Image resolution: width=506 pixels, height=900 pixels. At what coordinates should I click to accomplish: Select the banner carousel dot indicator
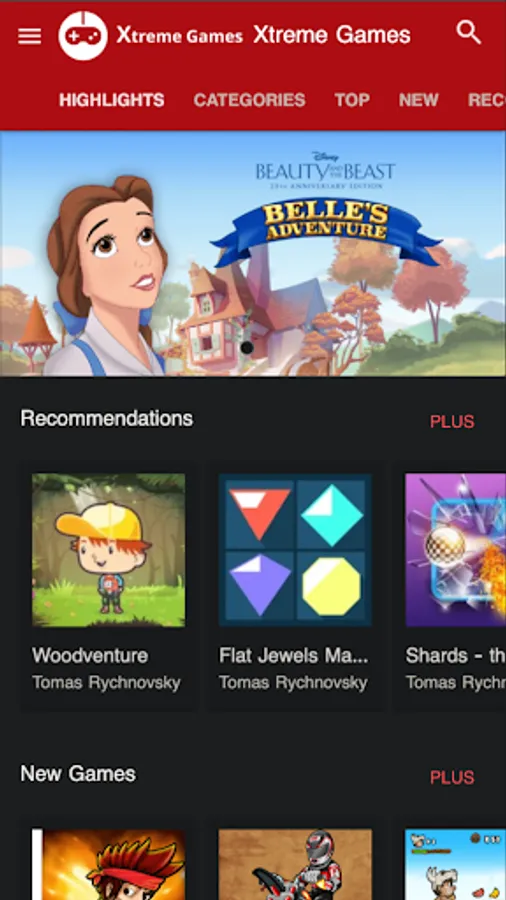coord(247,347)
